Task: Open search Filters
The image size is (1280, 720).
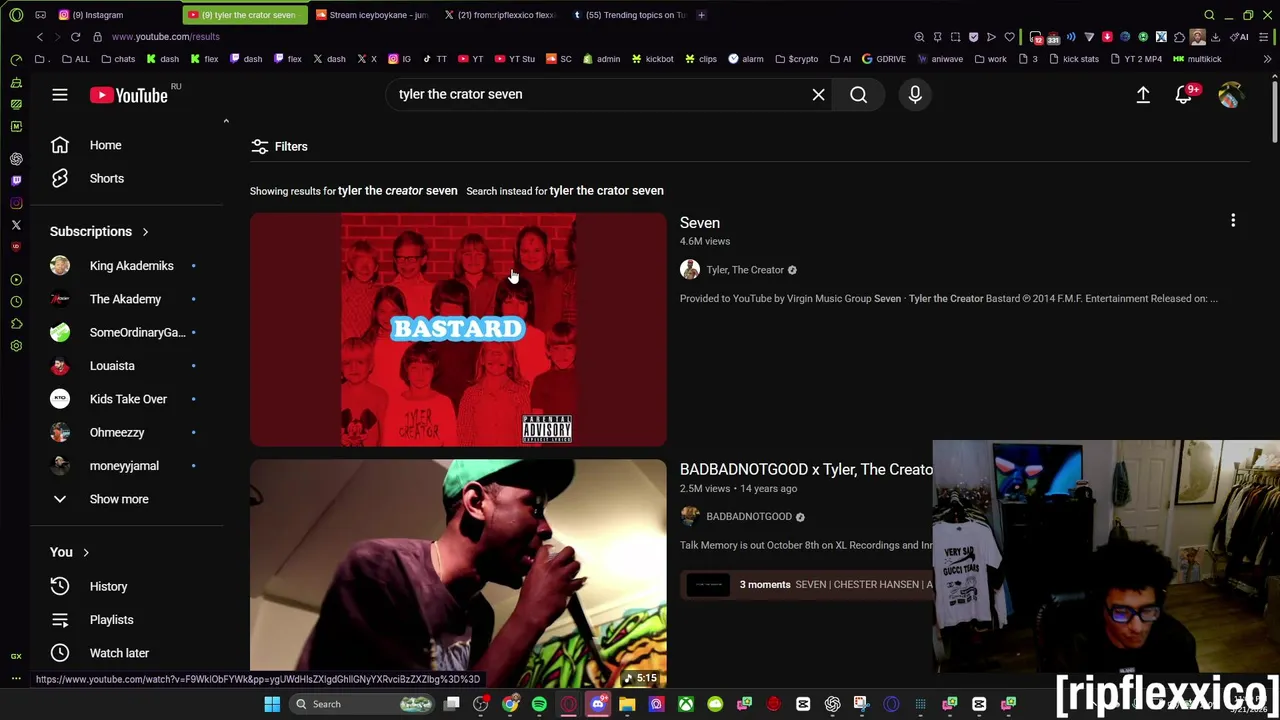Action: (x=279, y=146)
